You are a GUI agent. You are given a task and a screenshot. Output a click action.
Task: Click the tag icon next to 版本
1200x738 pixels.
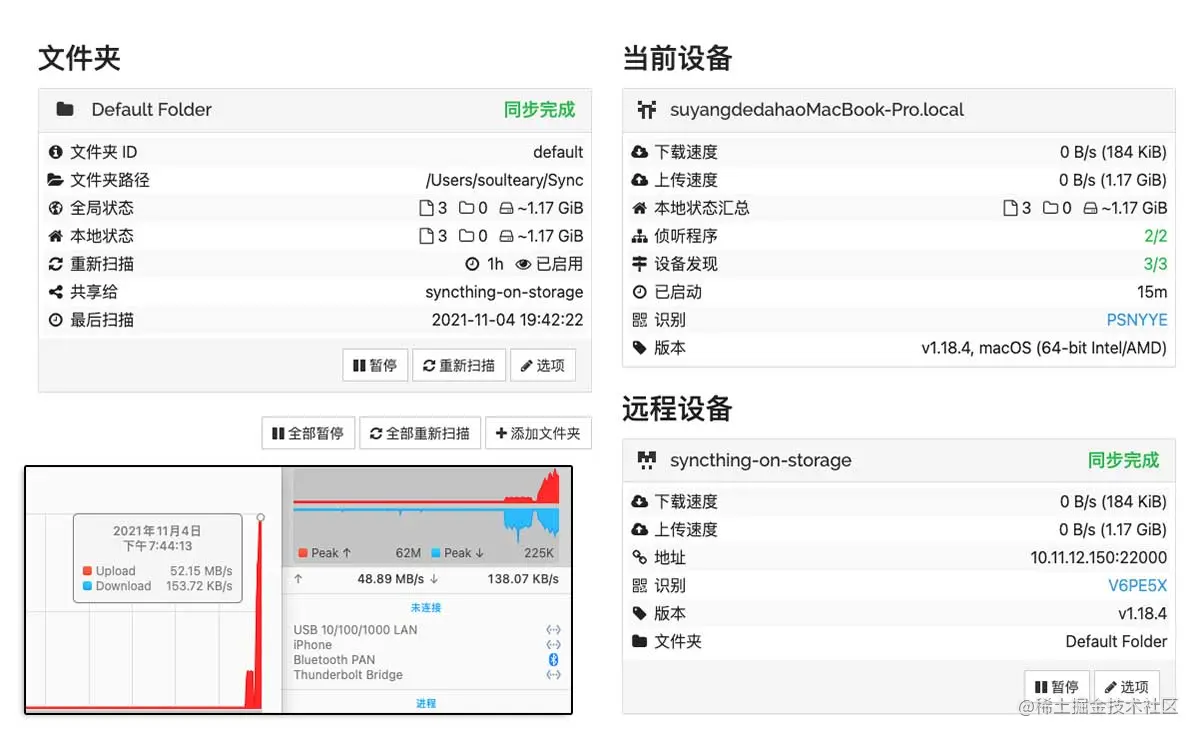pos(641,348)
